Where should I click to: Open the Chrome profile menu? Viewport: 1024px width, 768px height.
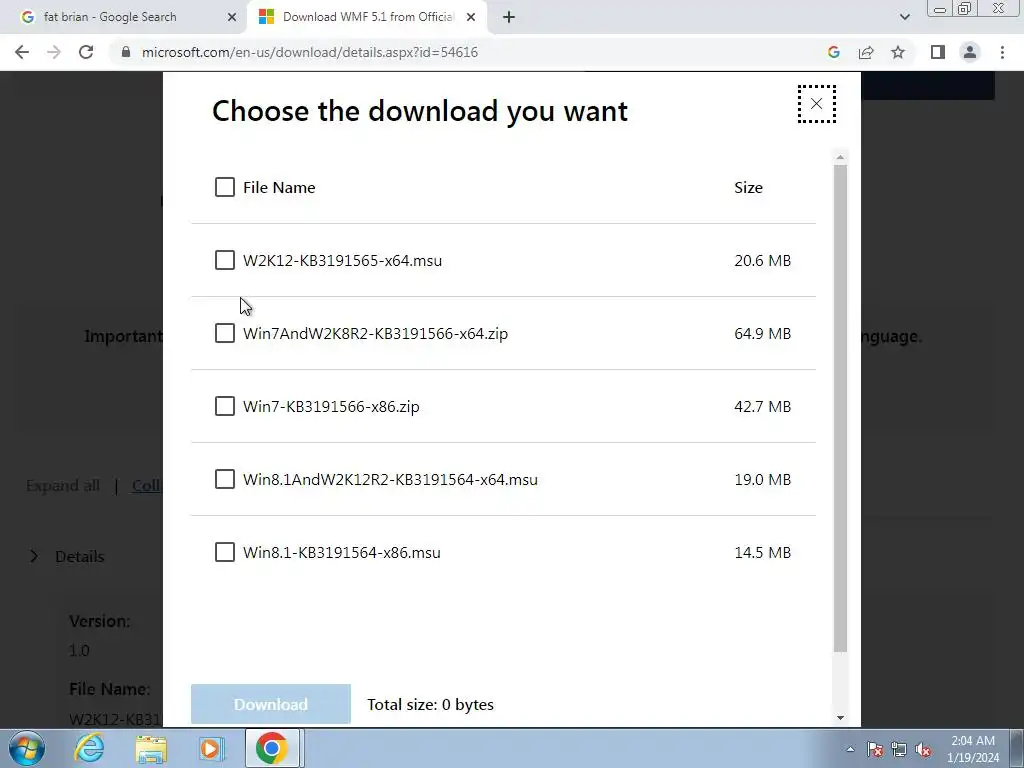tap(970, 52)
